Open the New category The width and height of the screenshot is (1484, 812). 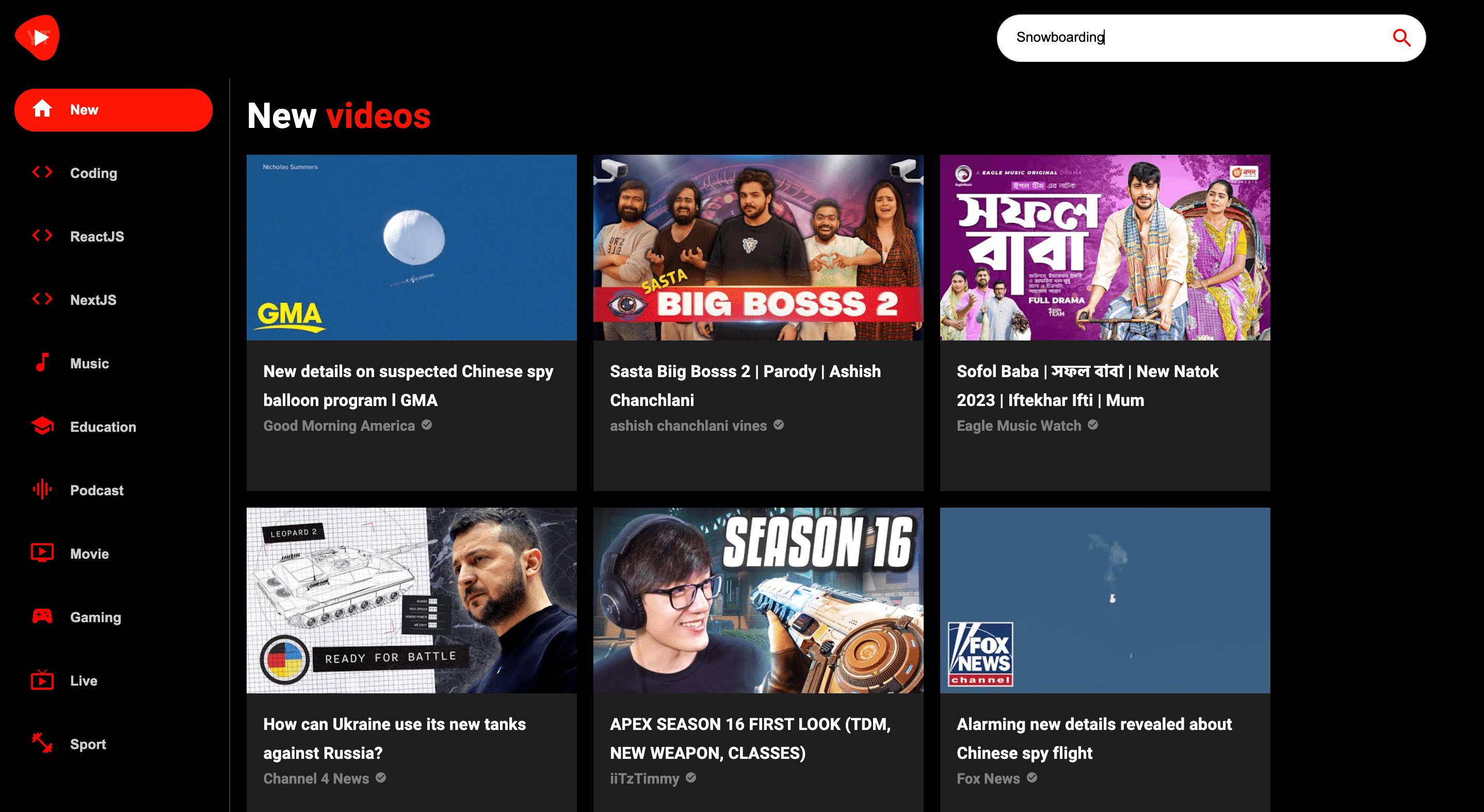[114, 110]
